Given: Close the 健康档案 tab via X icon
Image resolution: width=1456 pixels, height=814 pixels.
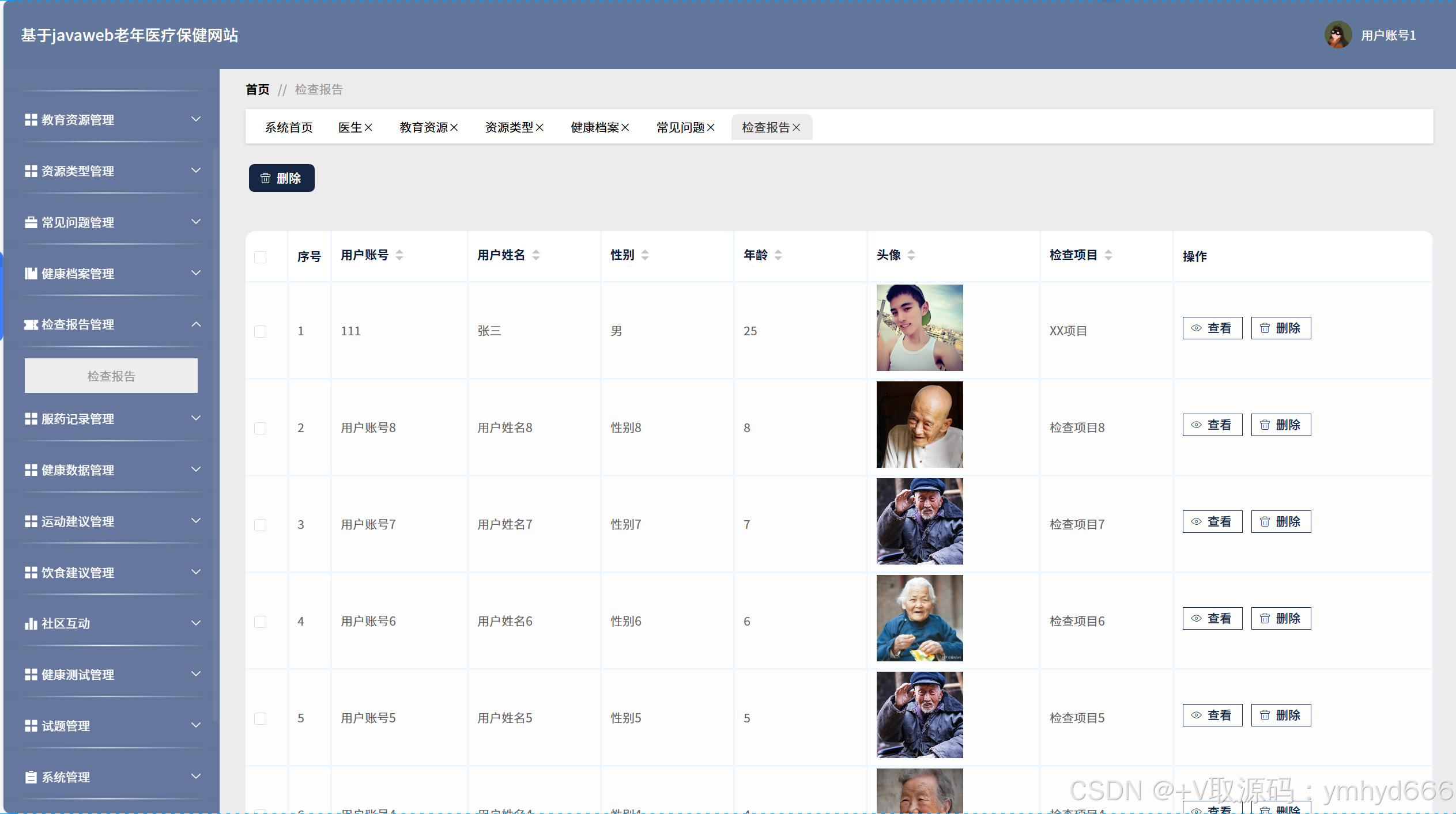Looking at the screenshot, I should (625, 127).
